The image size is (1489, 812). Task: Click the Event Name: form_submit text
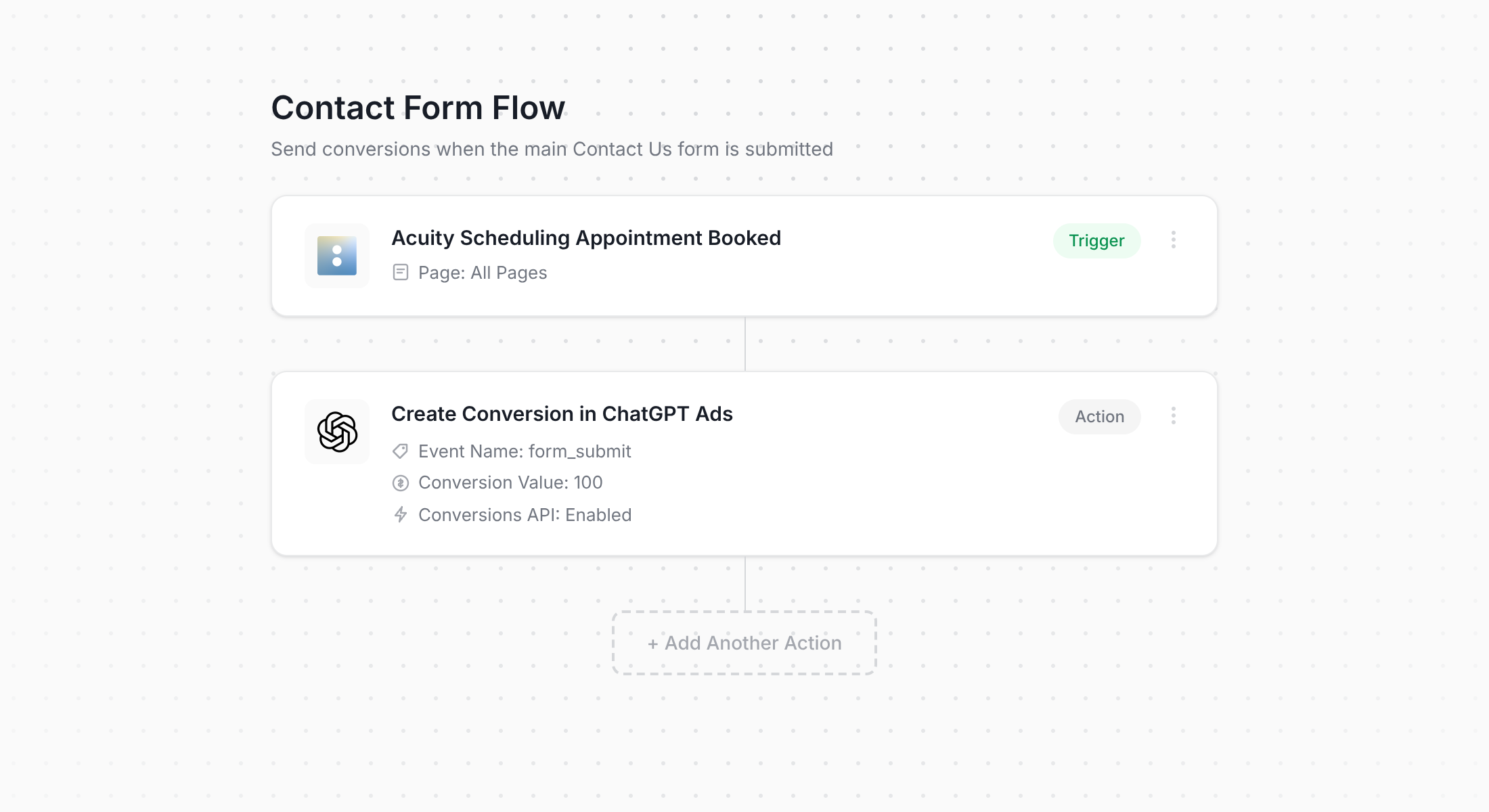click(525, 451)
